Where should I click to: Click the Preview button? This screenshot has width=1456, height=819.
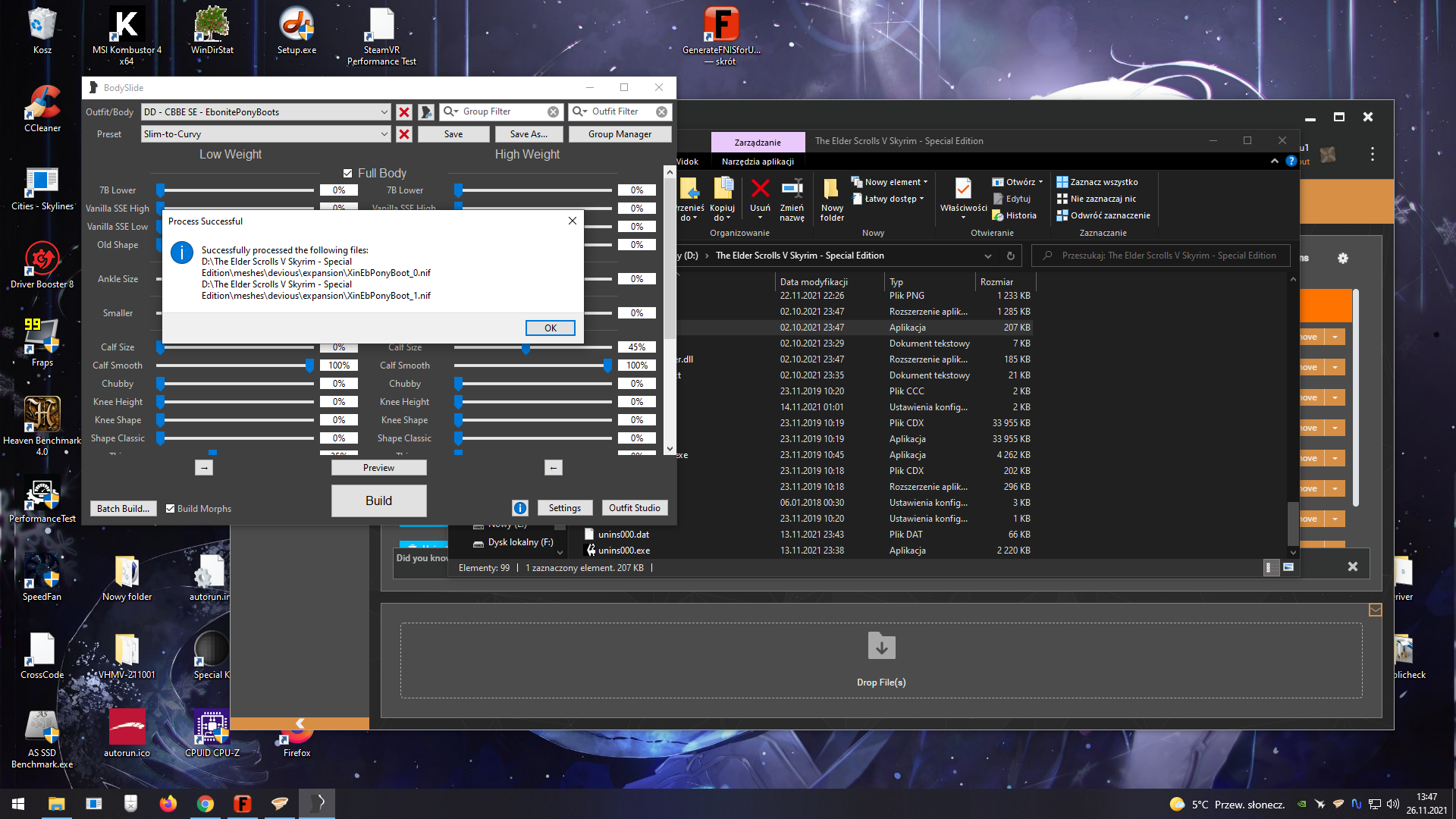click(x=378, y=468)
